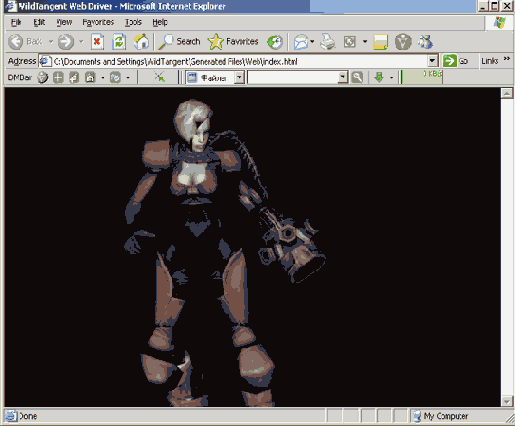The image size is (515, 426).
Task: Click the green Go button
Action: tap(456, 61)
